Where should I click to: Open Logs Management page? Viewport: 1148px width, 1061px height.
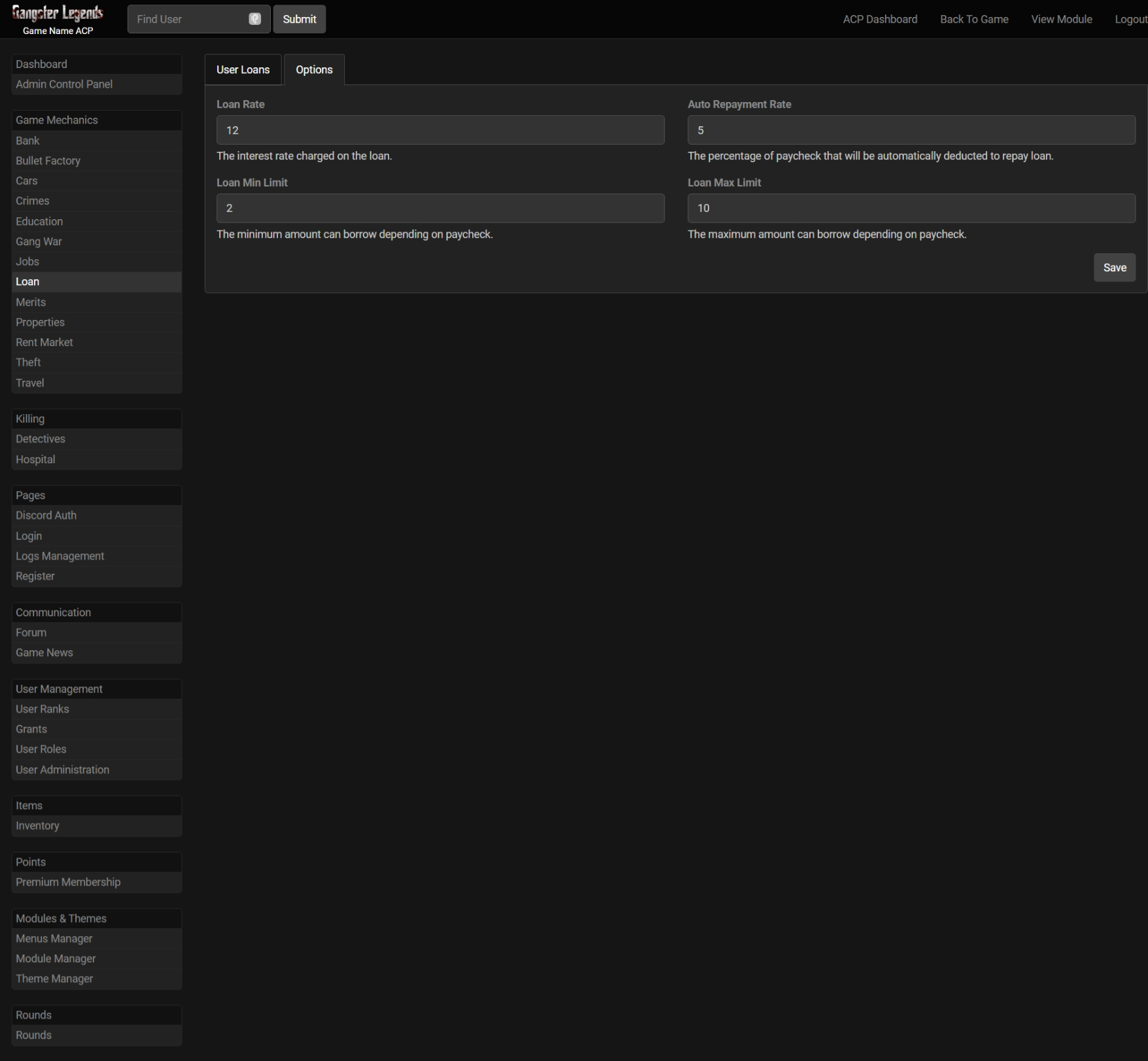(x=60, y=556)
